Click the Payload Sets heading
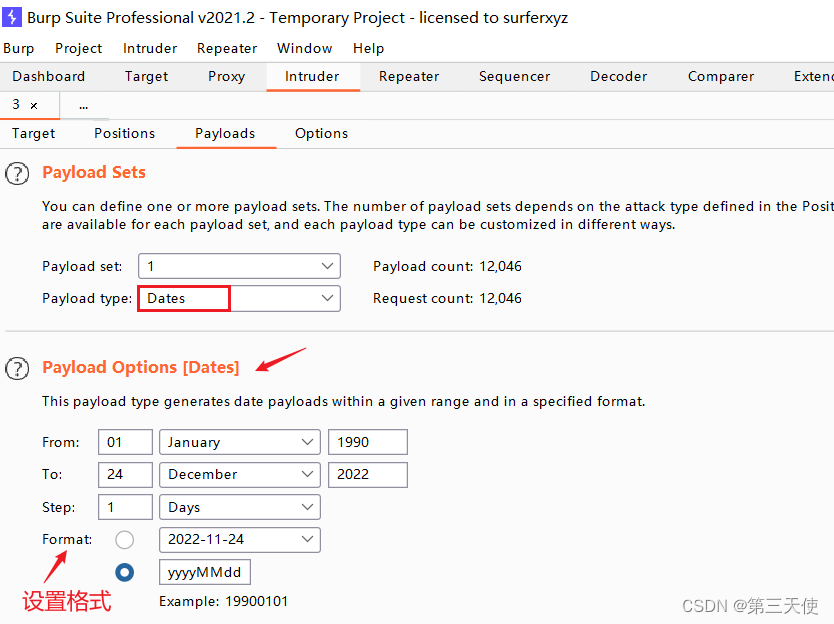Viewport: 834px width, 624px height. [x=94, y=173]
